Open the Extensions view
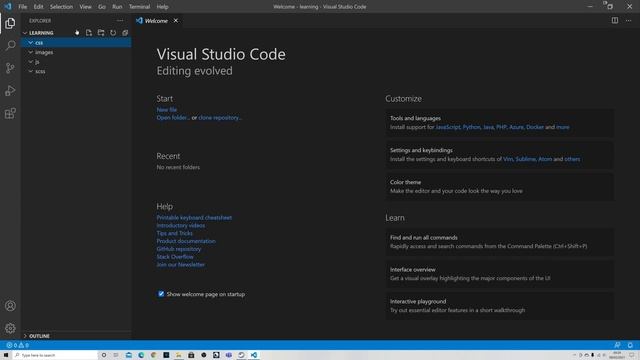Image resolution: width=640 pixels, height=360 pixels. [10, 113]
